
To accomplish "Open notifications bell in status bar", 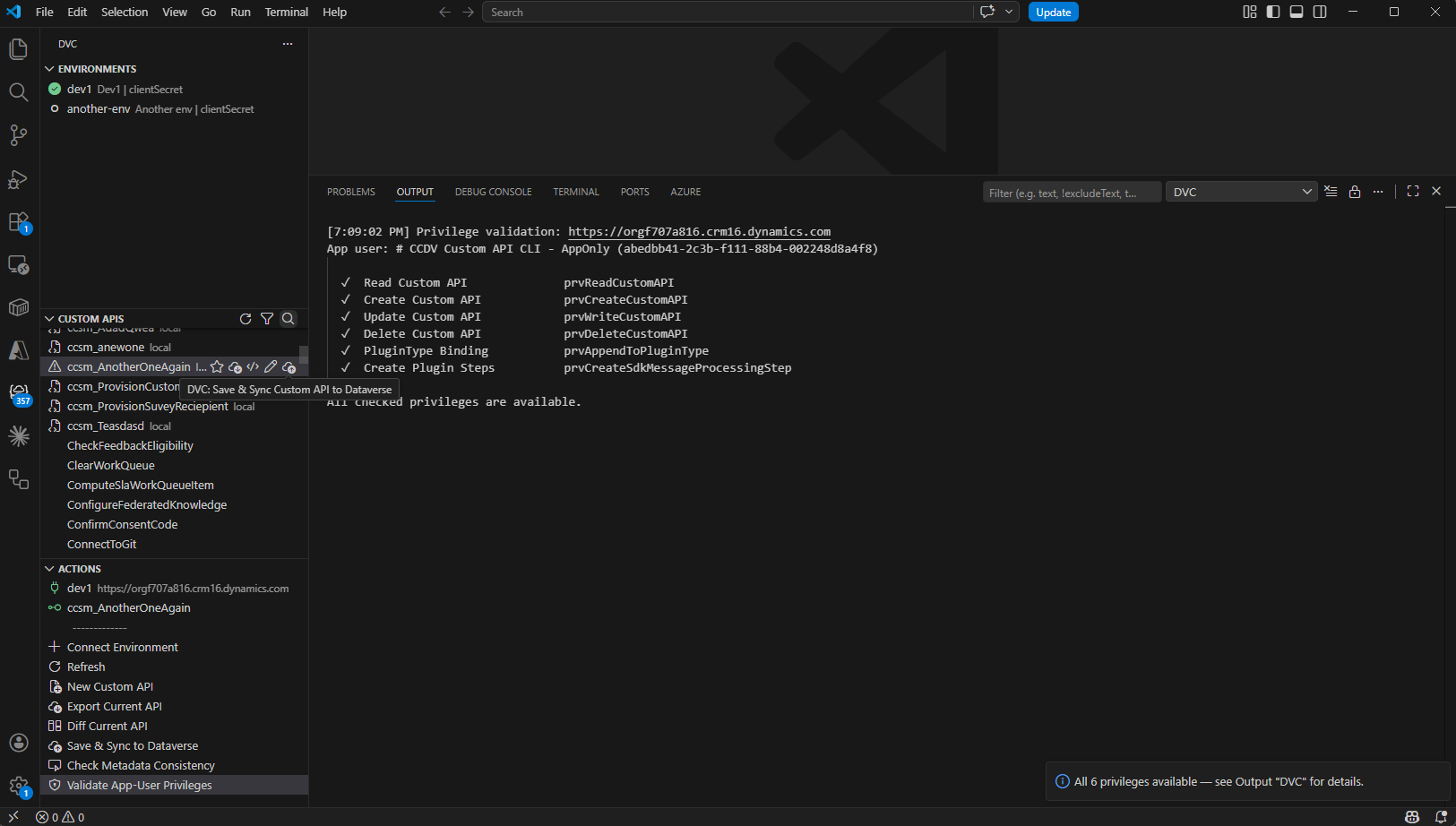I will pos(1441,817).
